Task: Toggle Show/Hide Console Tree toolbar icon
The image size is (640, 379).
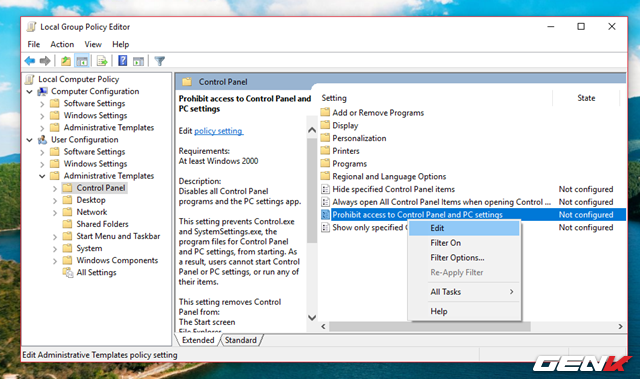Action: (x=82, y=61)
